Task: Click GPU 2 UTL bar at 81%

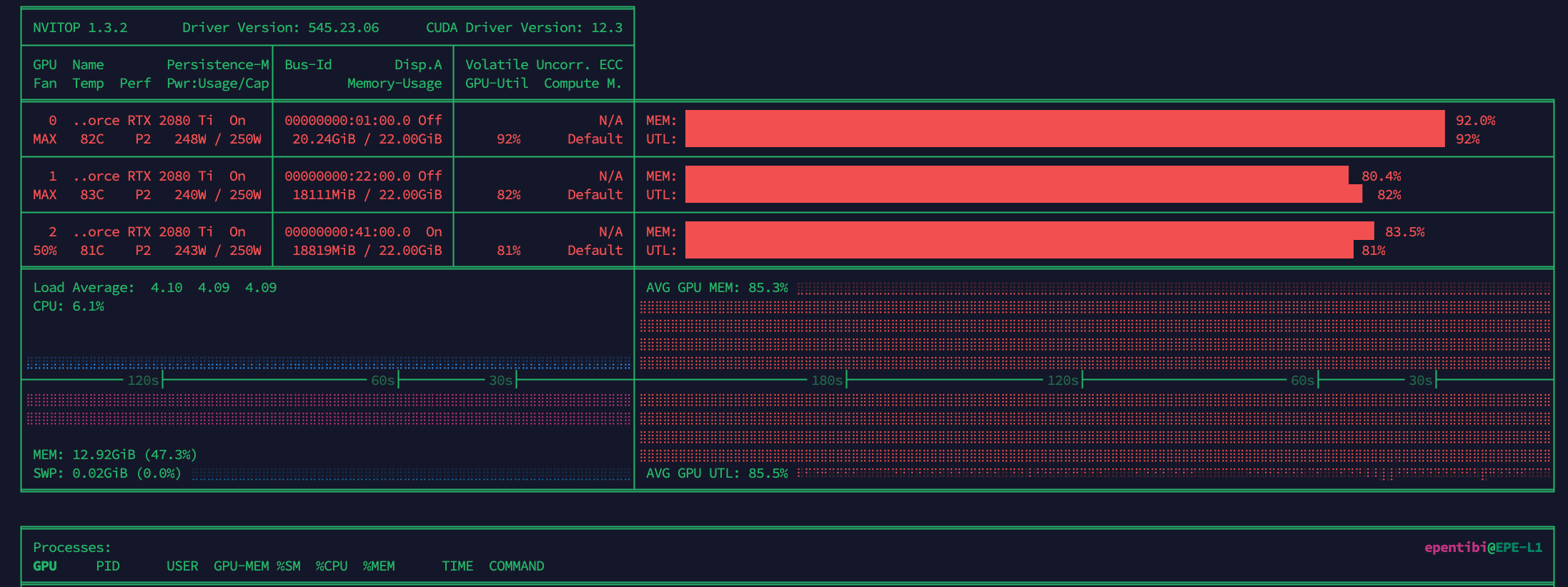Action: click(1018, 250)
